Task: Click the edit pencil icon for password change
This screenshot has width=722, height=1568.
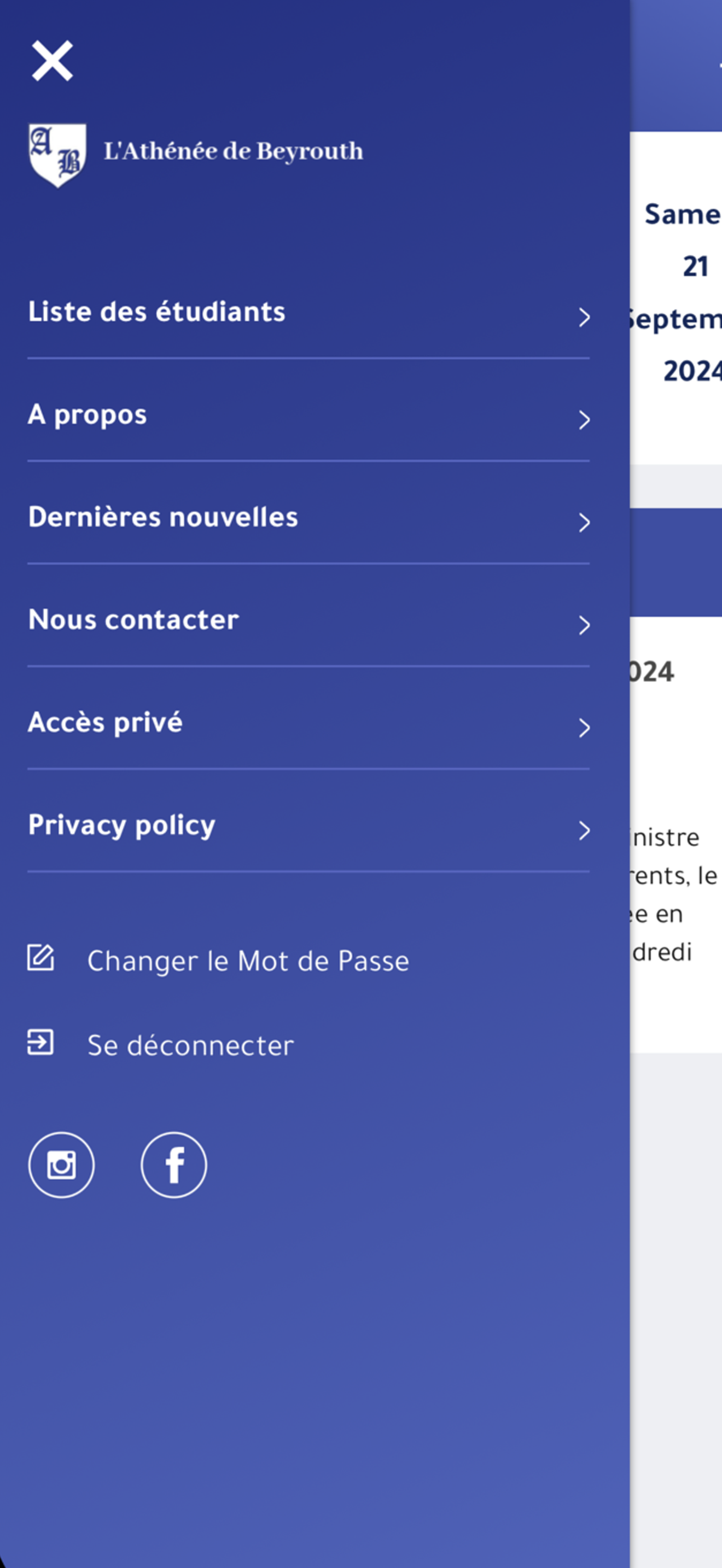Action: (x=41, y=957)
